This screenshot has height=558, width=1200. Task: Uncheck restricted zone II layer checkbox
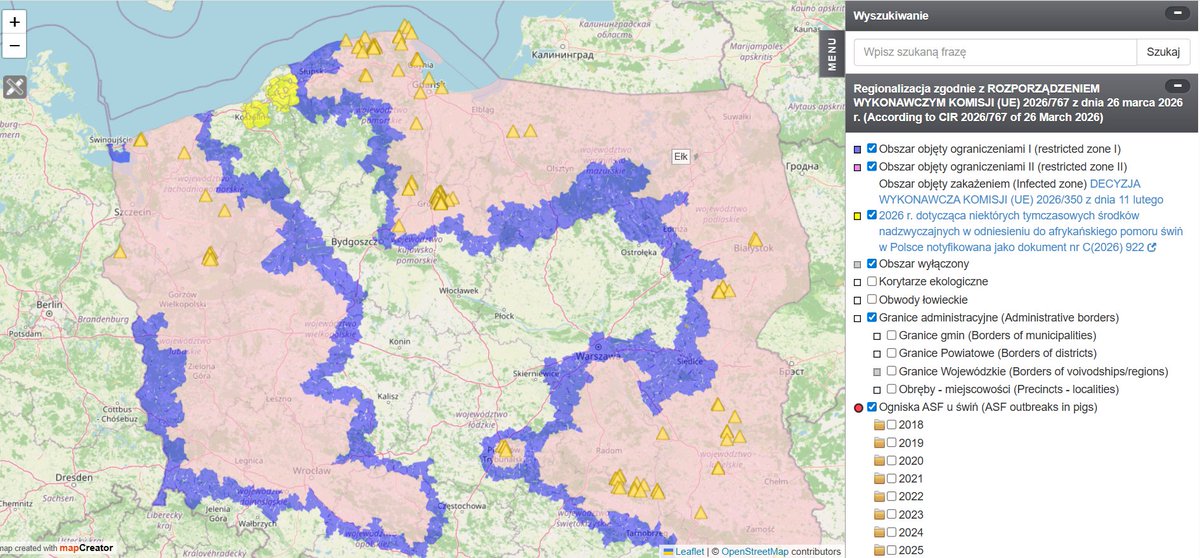coord(872,166)
